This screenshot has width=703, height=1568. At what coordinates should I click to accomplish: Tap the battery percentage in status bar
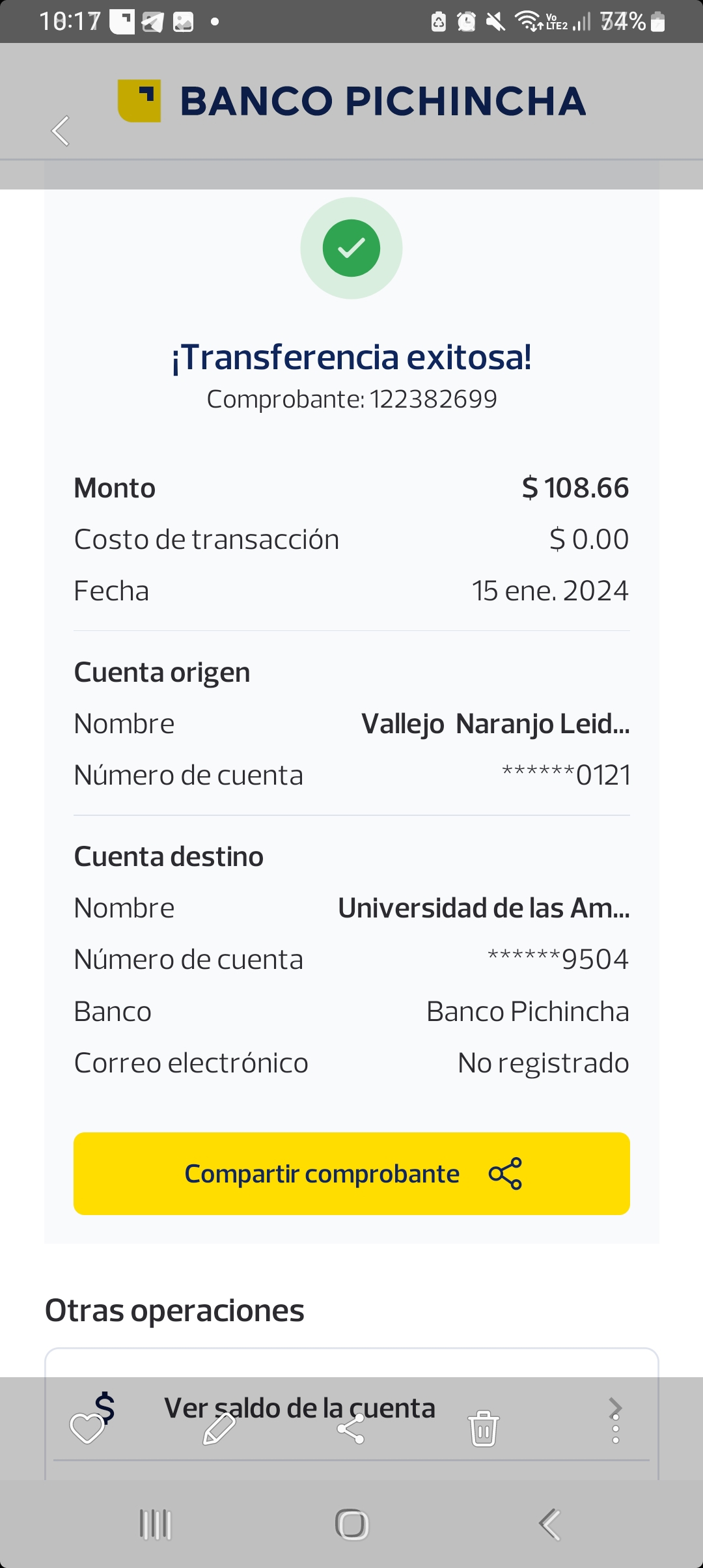click(x=623, y=22)
